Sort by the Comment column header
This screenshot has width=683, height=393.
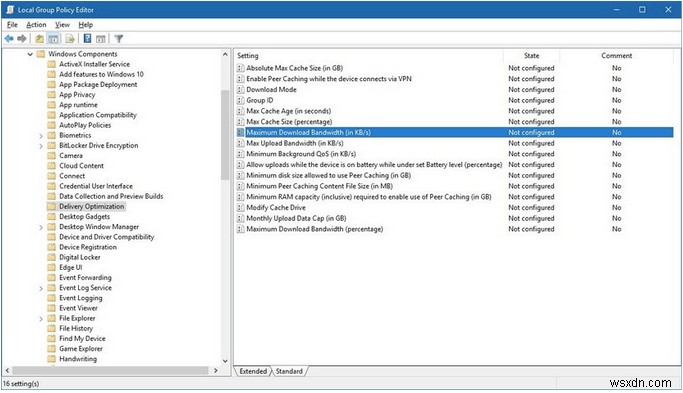[x=616, y=56]
